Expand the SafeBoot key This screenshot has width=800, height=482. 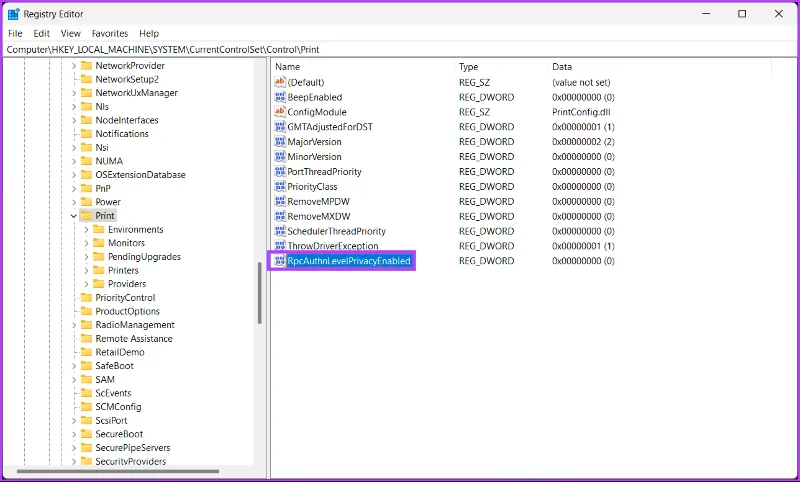click(x=73, y=366)
